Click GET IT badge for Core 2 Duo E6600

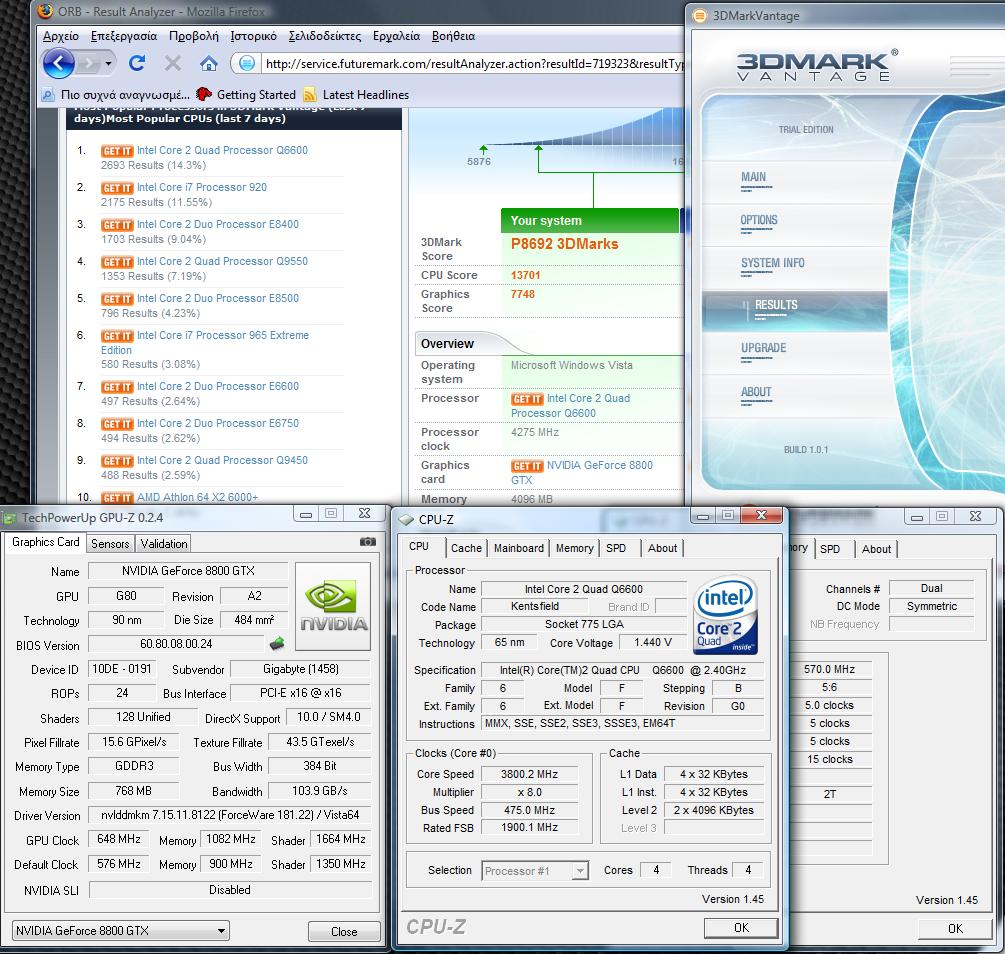[117, 387]
